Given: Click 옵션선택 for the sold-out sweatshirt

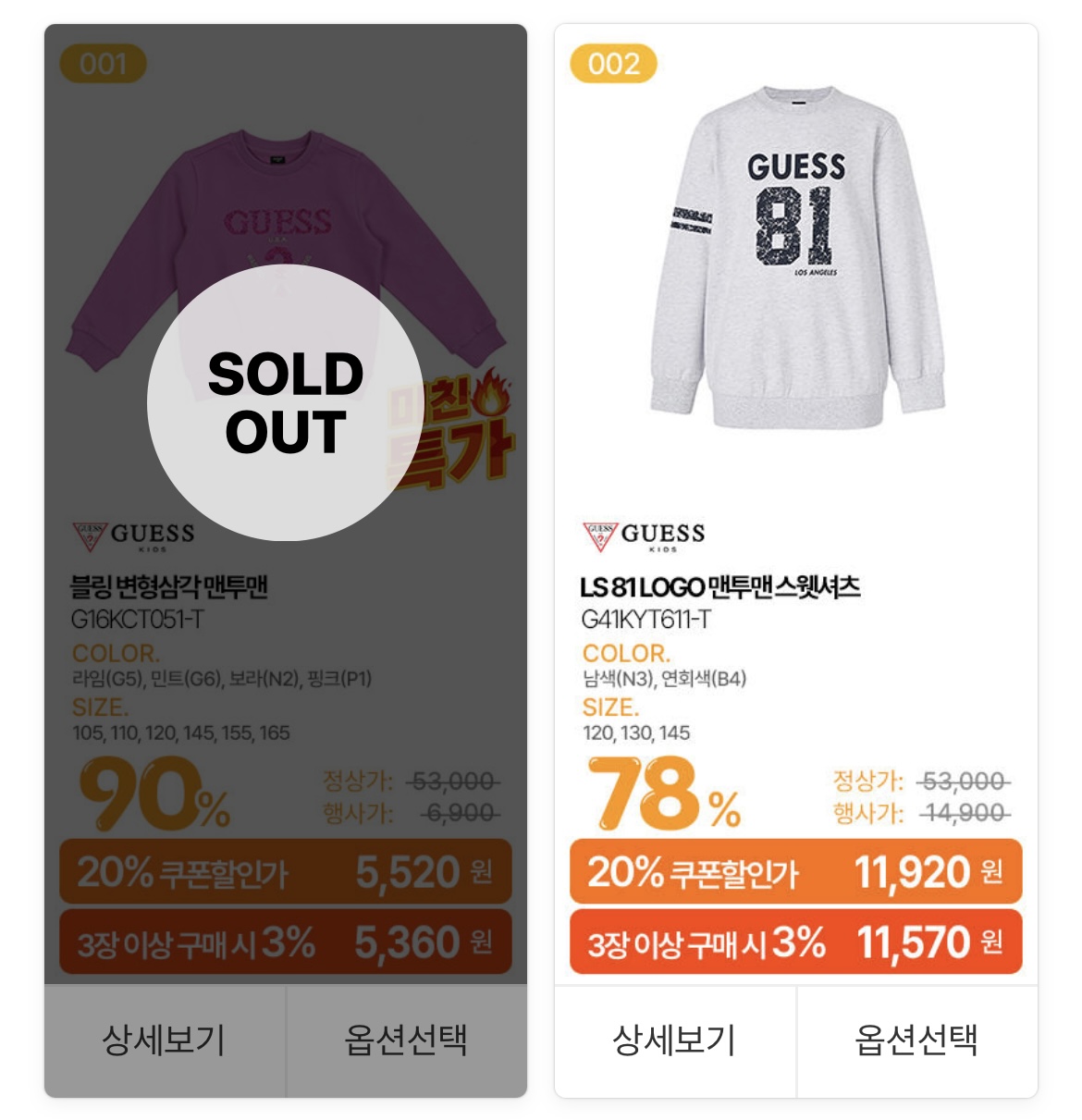Looking at the screenshot, I should [x=406, y=1040].
